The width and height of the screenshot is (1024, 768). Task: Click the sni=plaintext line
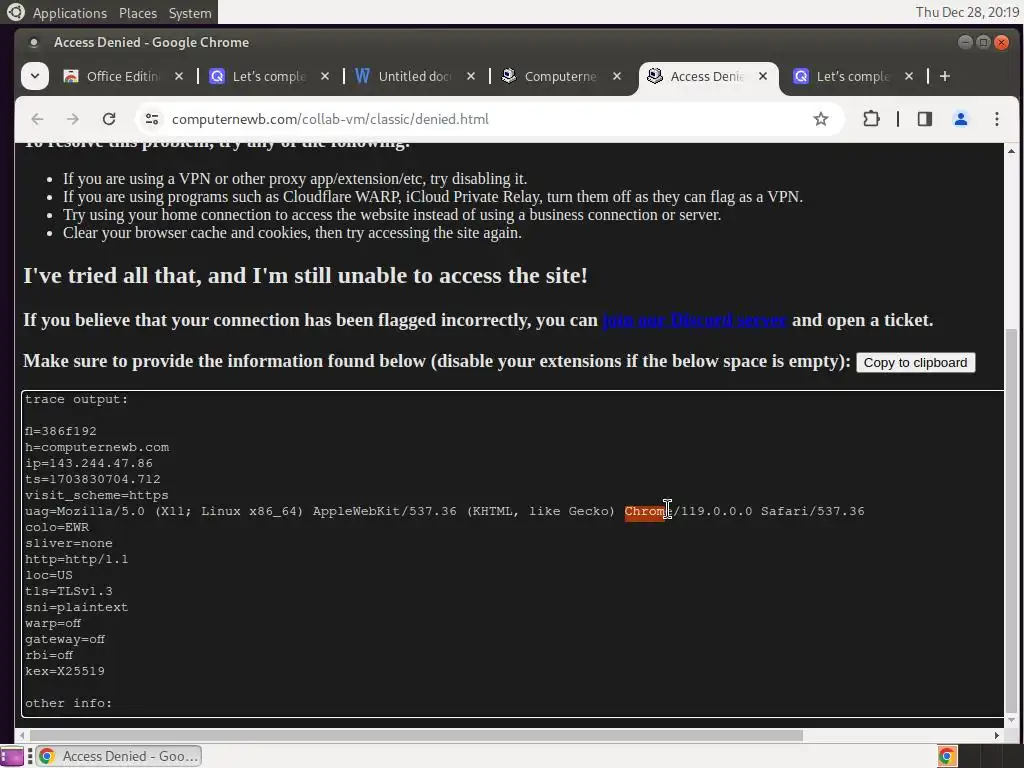tap(76, 607)
